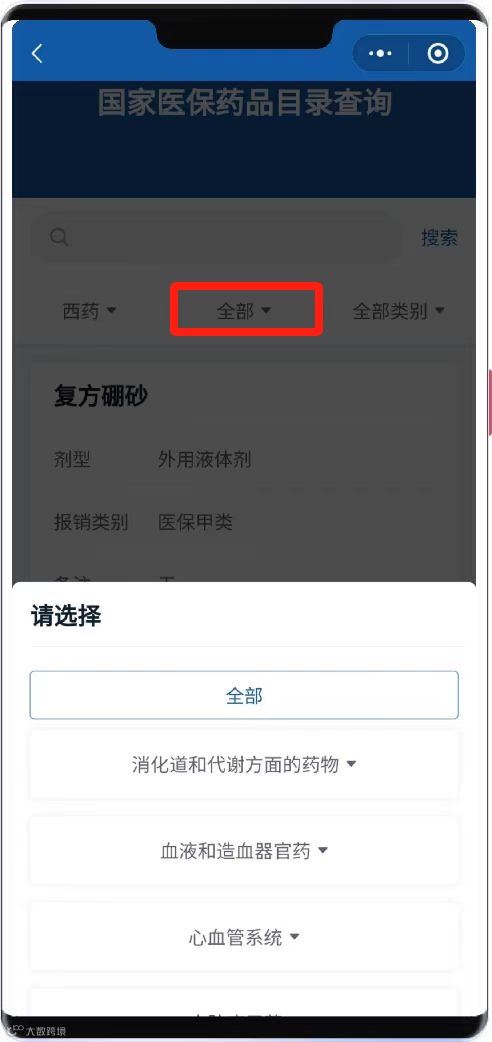This screenshot has height=1042, width=492.
Task: Click the 搜索 search button
Action: click(x=439, y=237)
